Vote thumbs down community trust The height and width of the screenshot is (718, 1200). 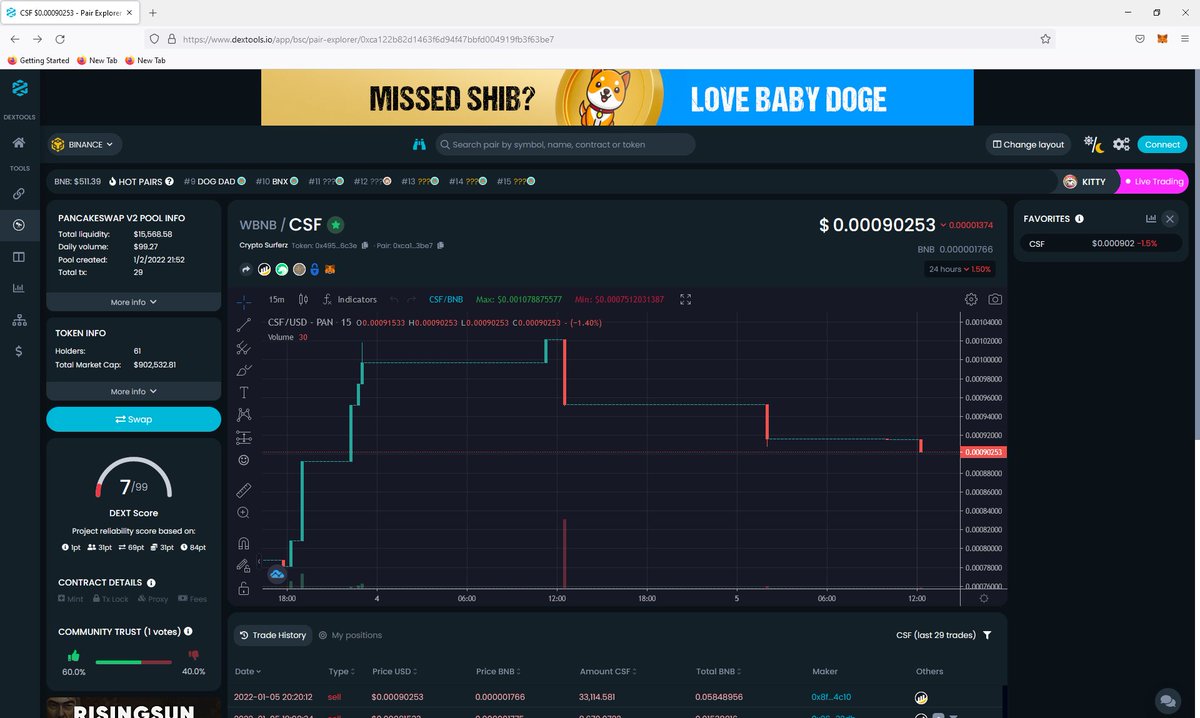pyautogui.click(x=194, y=656)
